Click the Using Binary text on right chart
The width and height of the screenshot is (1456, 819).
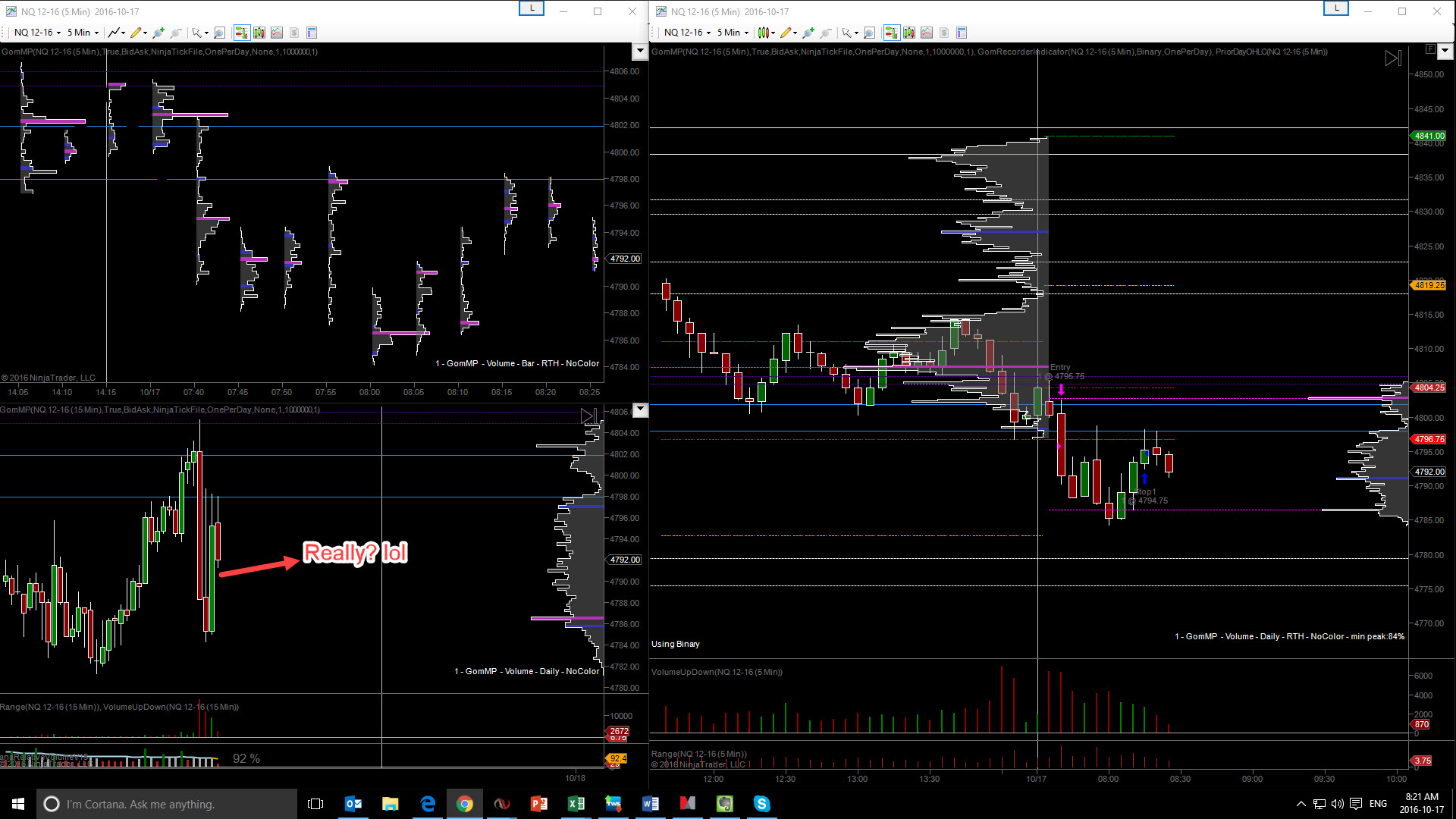pyautogui.click(x=676, y=644)
